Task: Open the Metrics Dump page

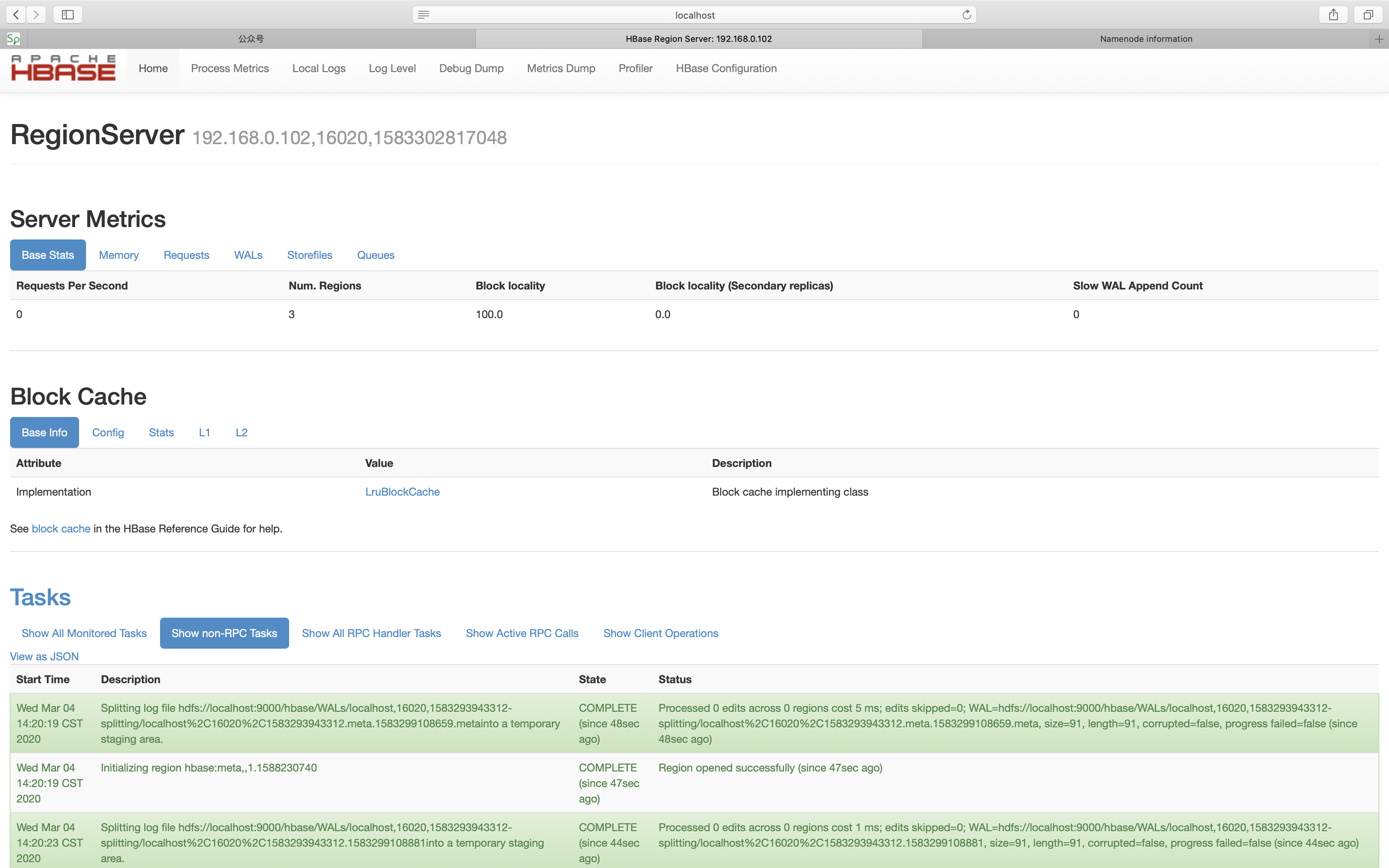Action: pyautogui.click(x=561, y=68)
